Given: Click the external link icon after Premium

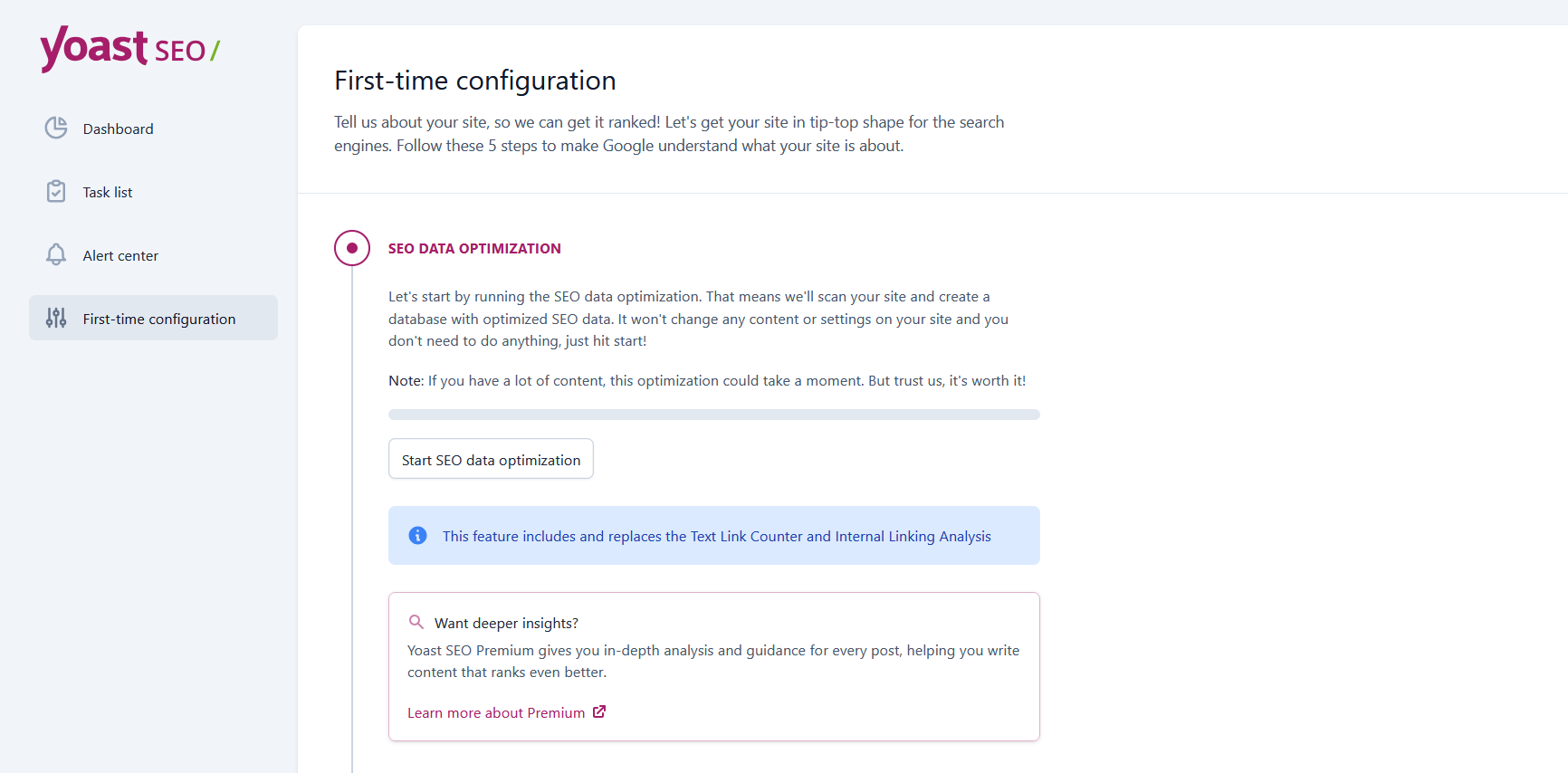Looking at the screenshot, I should pyautogui.click(x=599, y=712).
